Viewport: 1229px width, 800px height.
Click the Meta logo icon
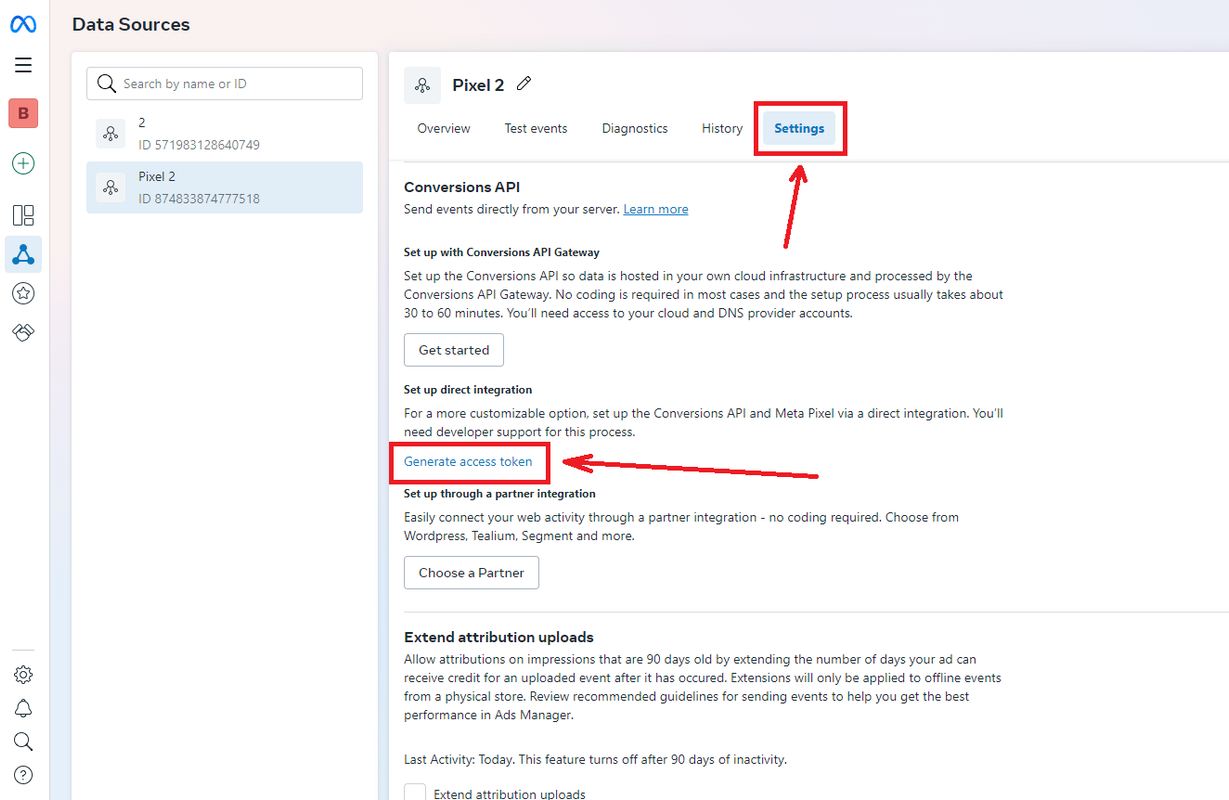[x=23, y=24]
